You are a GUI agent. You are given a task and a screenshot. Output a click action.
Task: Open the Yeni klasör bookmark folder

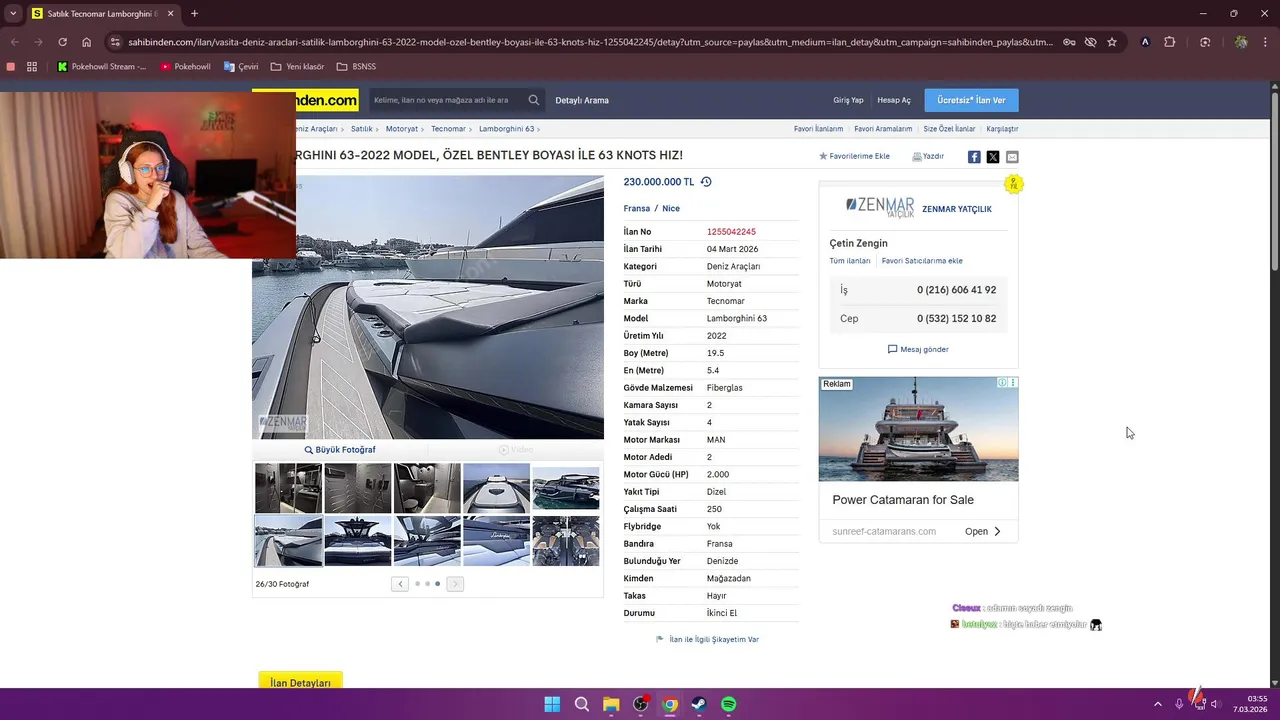297,67
